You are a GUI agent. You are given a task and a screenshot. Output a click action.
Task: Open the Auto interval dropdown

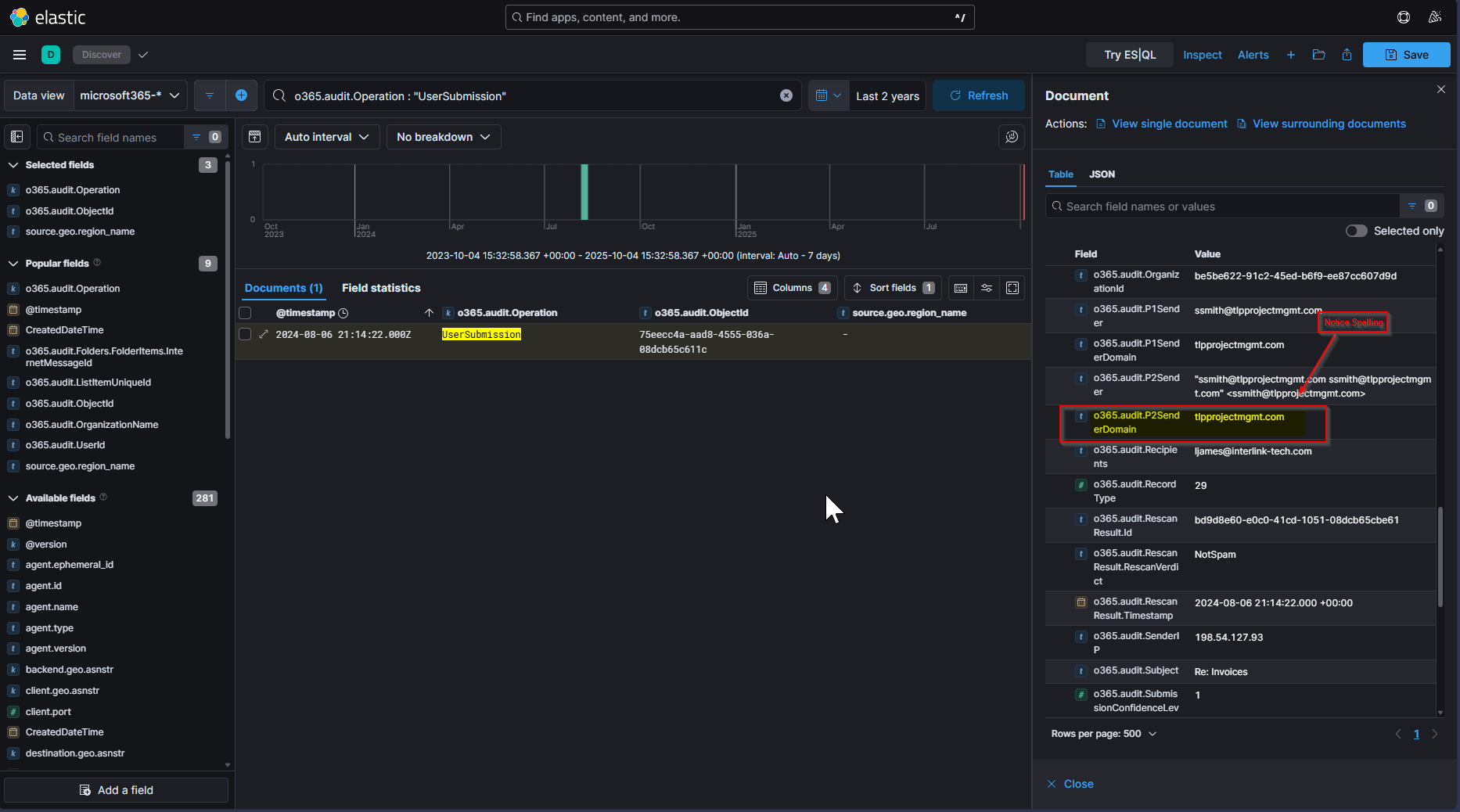pyautogui.click(x=326, y=137)
